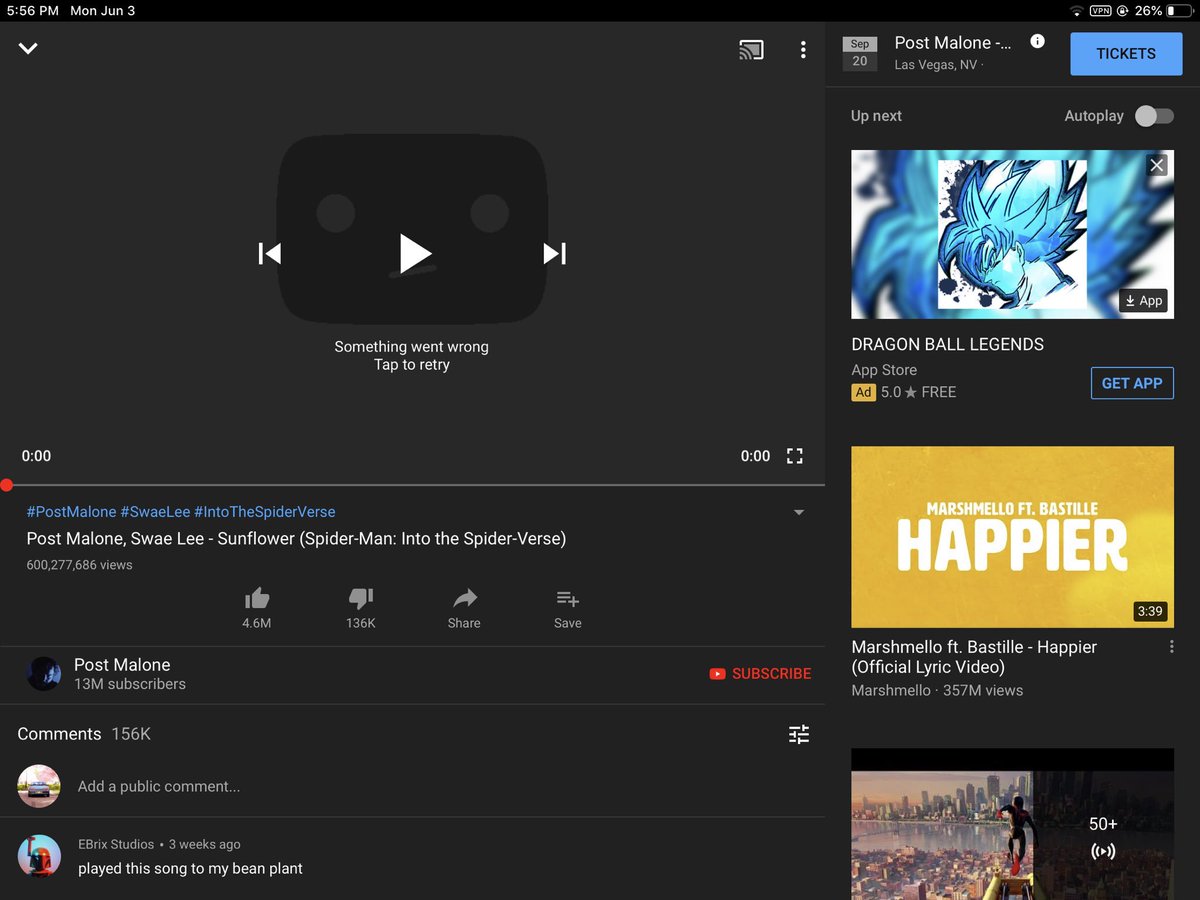1200x900 pixels.
Task: Open your profile avatar beside comment box
Action: coord(39,786)
